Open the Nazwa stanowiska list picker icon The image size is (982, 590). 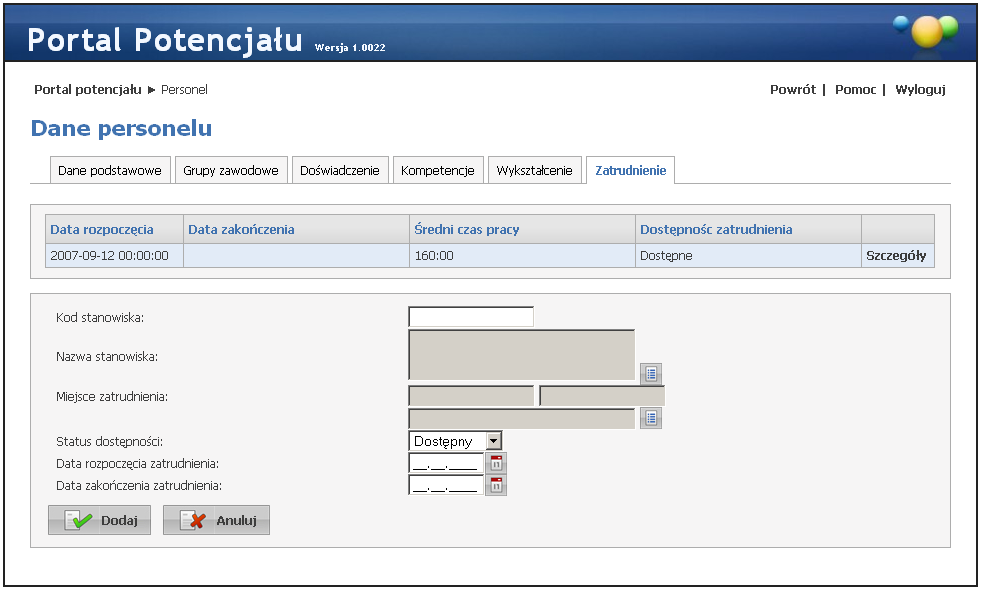[x=651, y=374]
